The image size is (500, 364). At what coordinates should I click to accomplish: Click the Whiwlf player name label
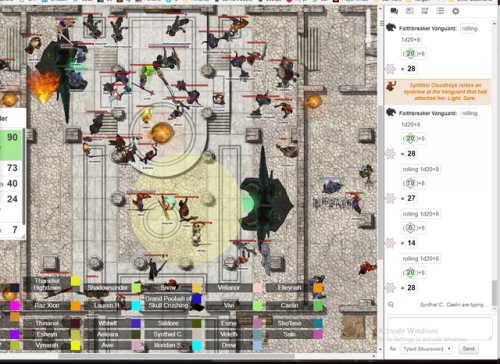pos(107,323)
